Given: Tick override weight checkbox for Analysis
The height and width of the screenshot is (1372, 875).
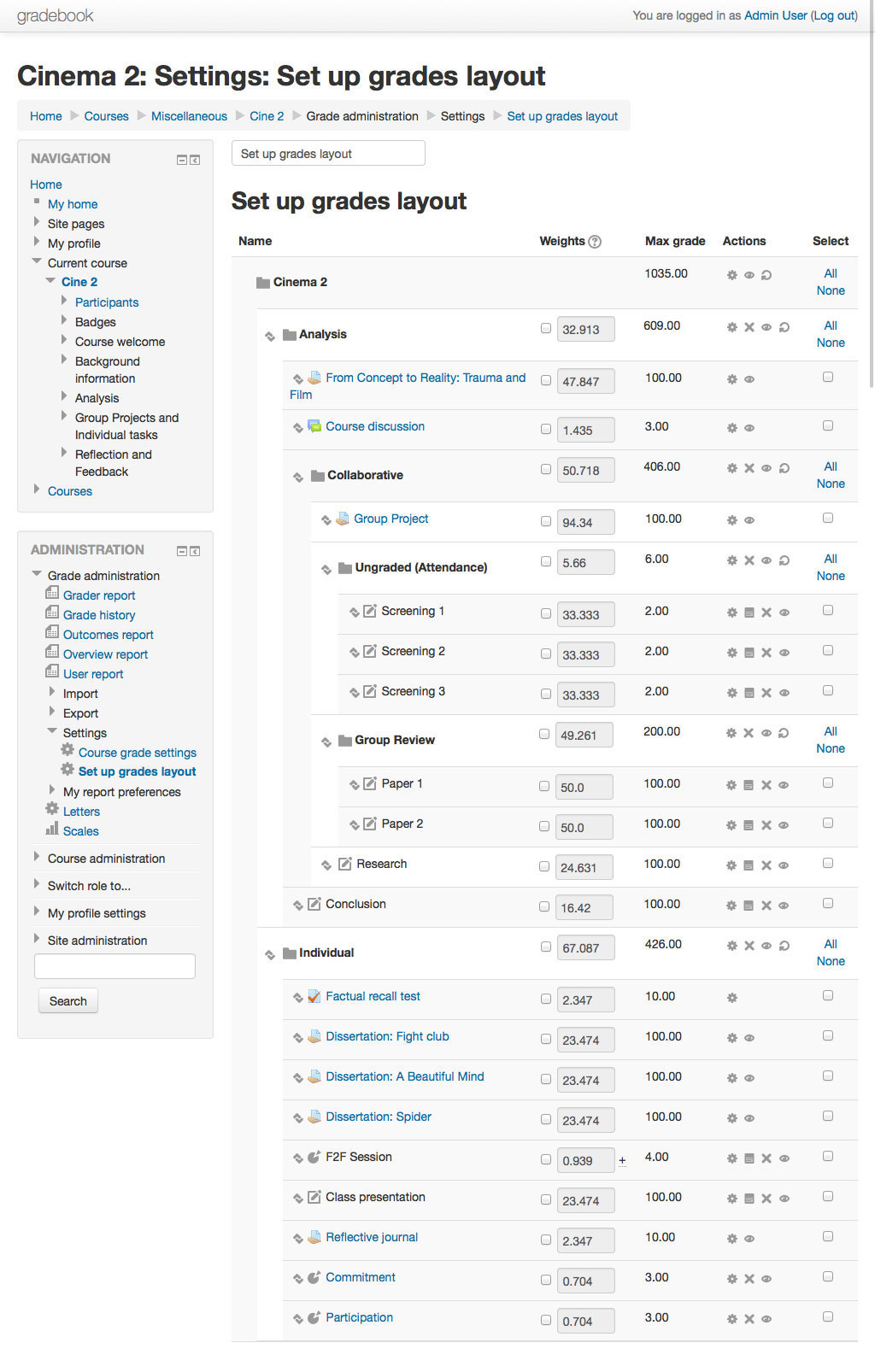Looking at the screenshot, I should [546, 328].
